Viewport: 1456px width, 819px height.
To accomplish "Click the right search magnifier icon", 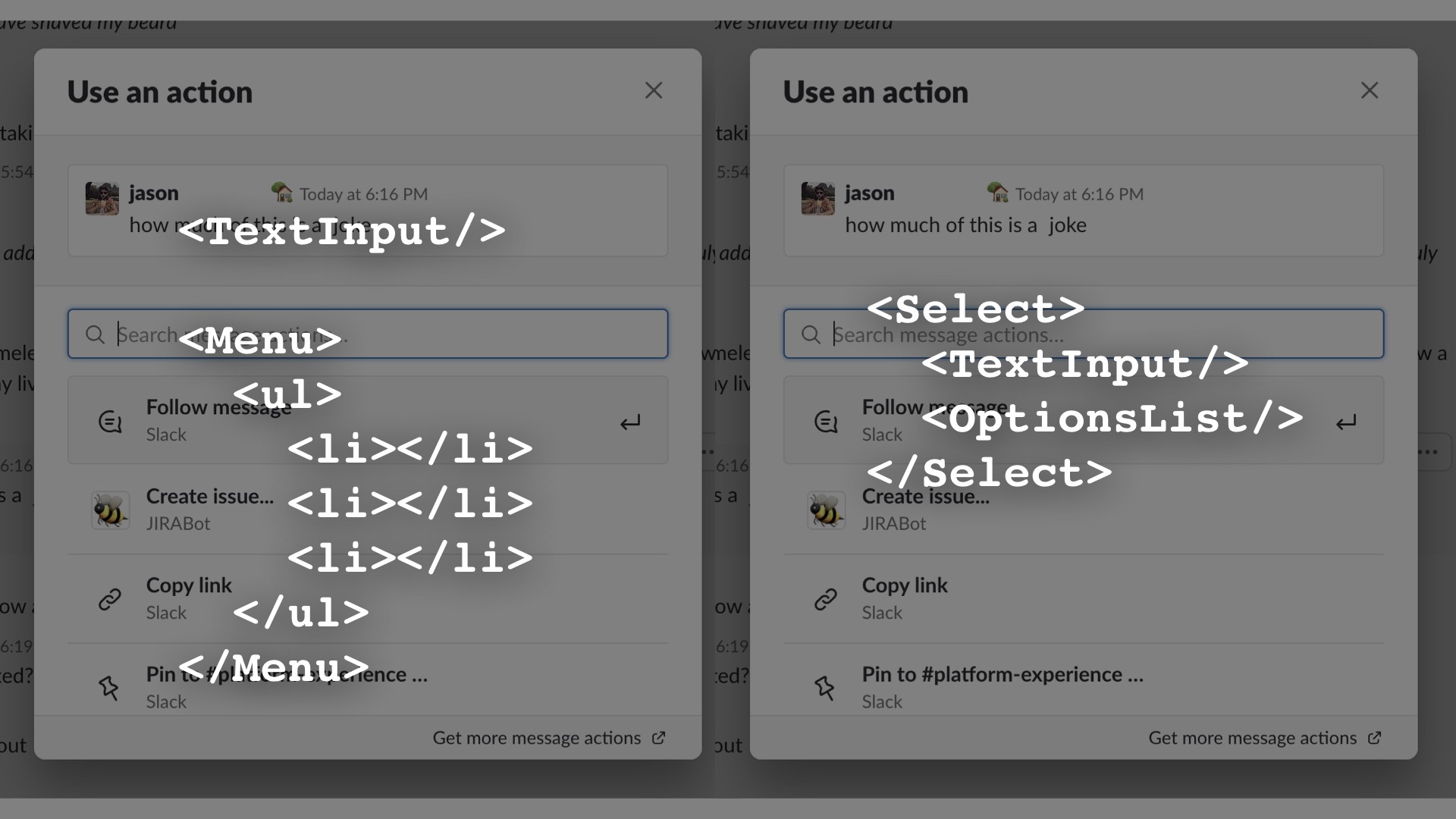I will pos(811,334).
